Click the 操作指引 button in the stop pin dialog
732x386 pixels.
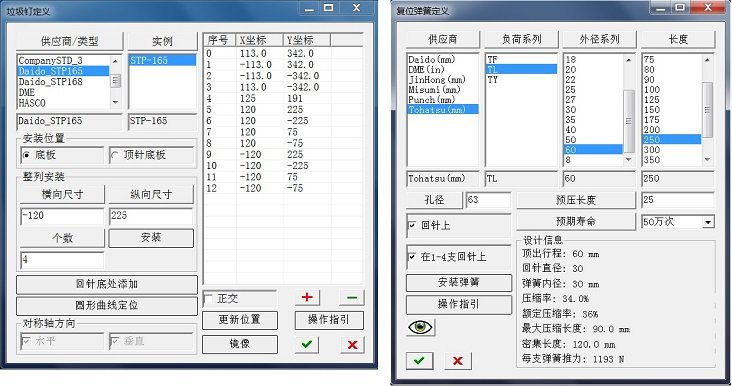[x=329, y=320]
